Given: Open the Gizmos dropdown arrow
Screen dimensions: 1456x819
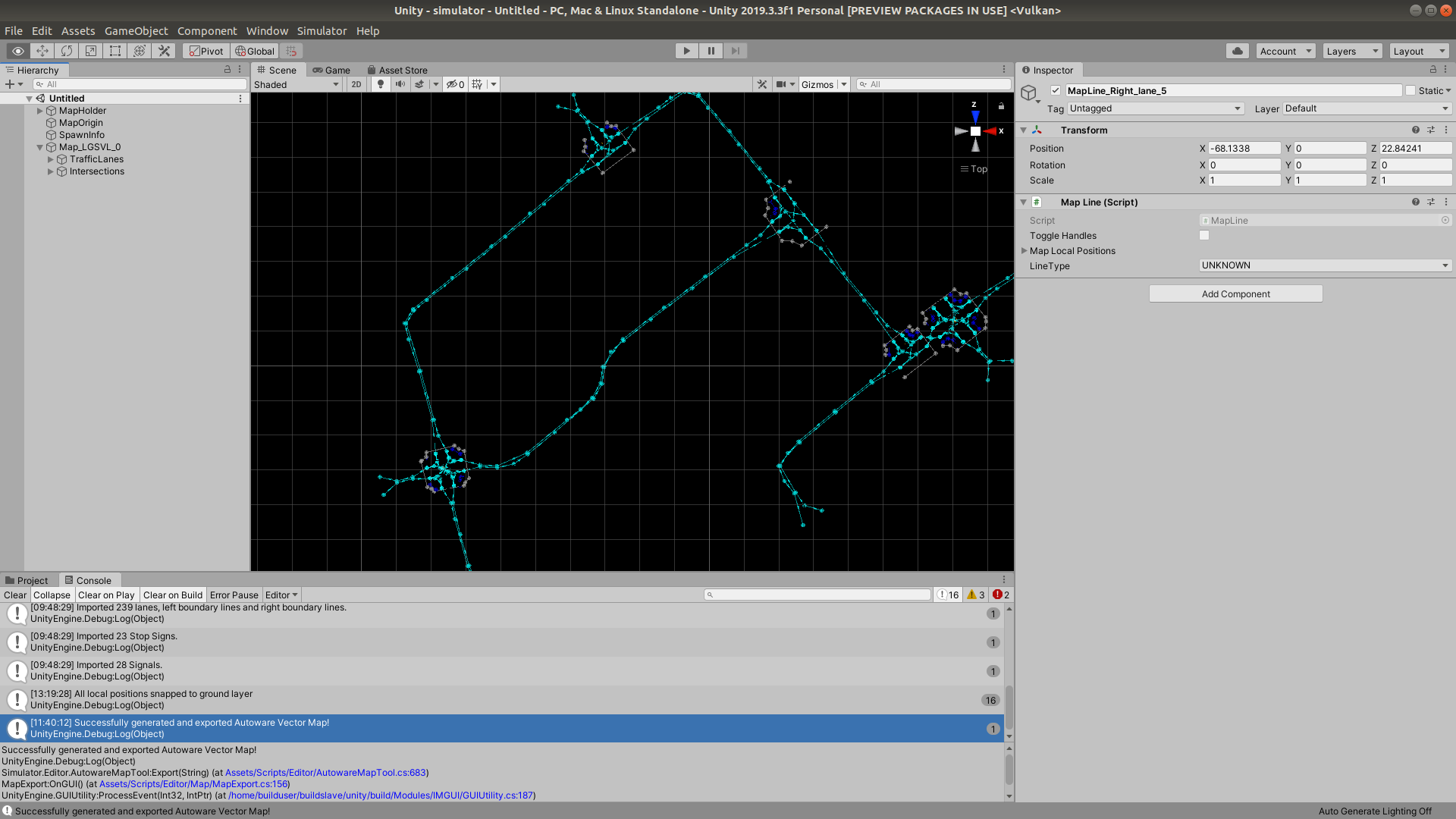Looking at the screenshot, I should coord(844,84).
